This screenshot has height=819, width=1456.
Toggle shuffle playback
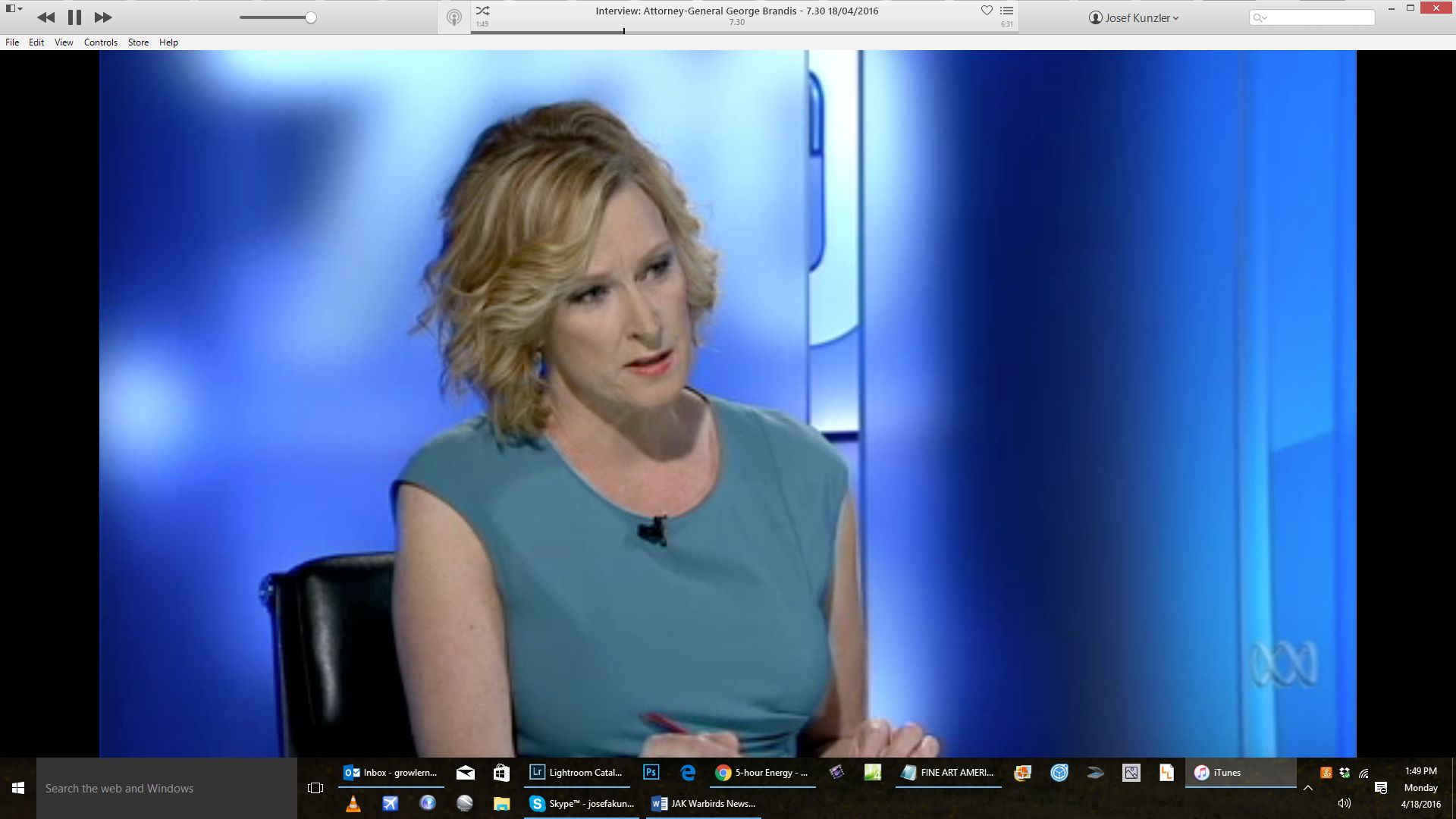[x=482, y=11]
